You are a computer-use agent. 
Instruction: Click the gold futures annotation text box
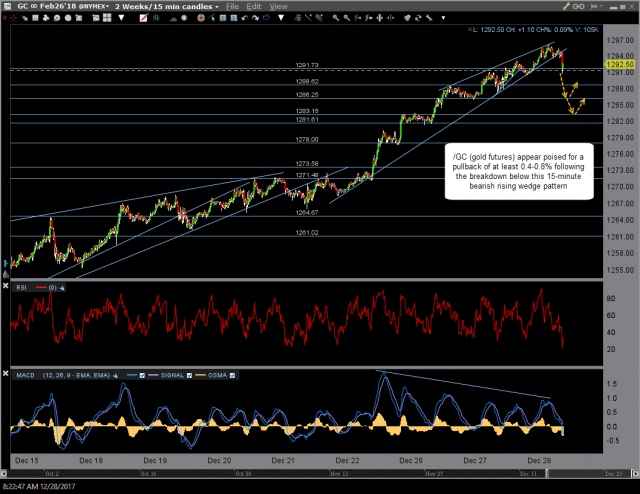point(519,171)
